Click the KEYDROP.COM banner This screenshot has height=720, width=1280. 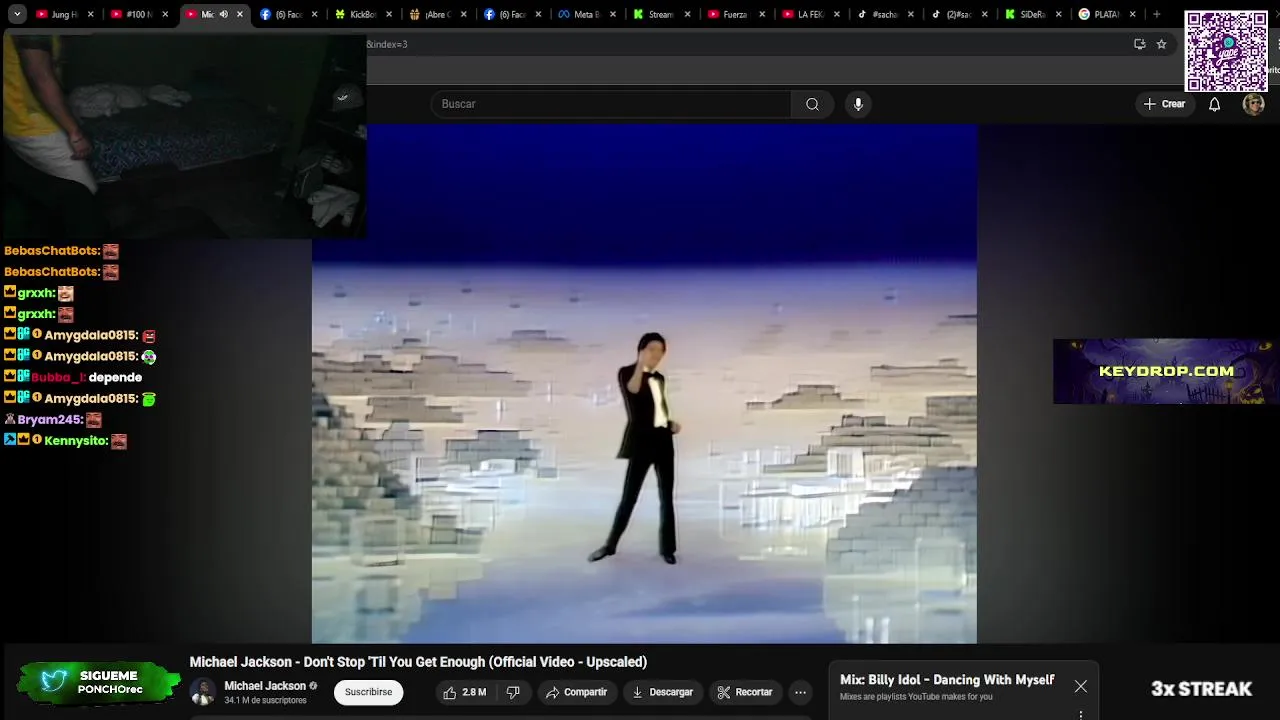[1166, 371]
